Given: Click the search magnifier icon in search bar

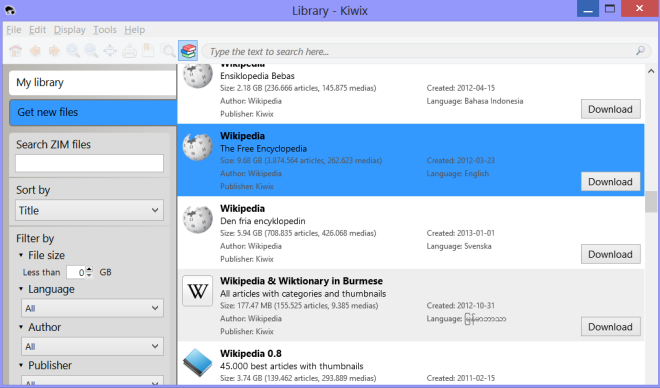Looking at the screenshot, I should [x=640, y=51].
